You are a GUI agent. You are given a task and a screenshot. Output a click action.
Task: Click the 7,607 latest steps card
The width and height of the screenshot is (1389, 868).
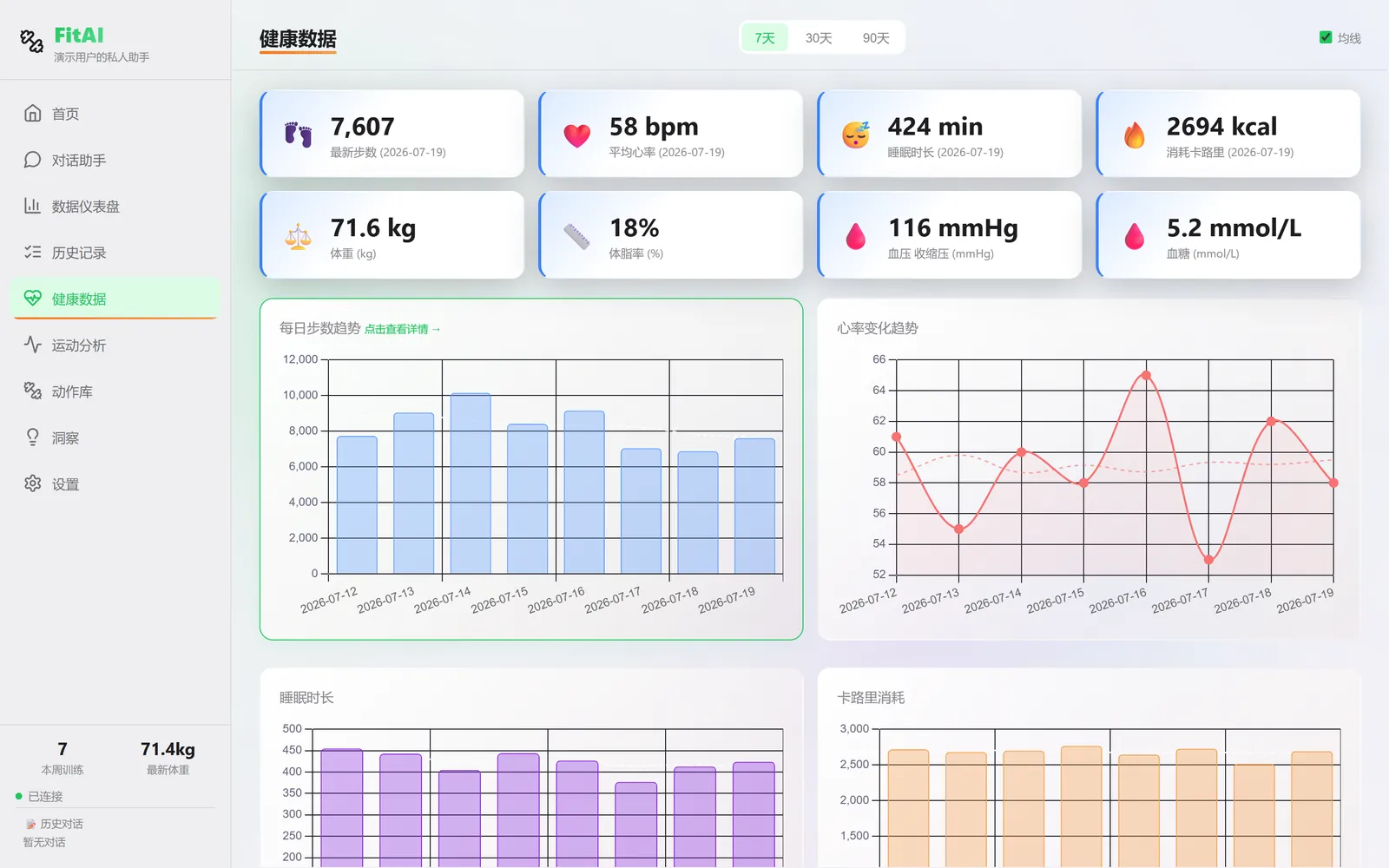pos(392,134)
